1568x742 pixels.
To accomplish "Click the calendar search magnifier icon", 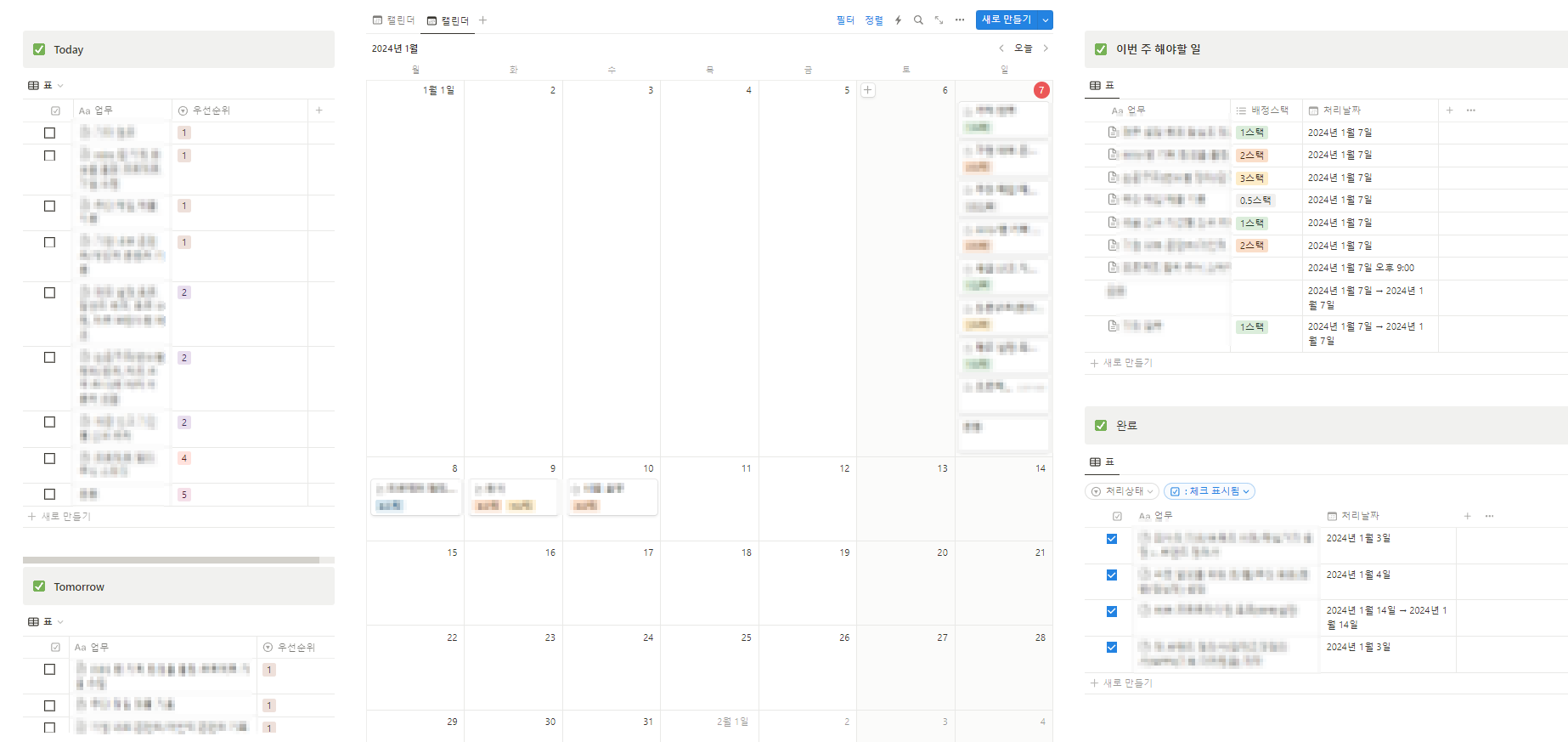I will [x=918, y=20].
